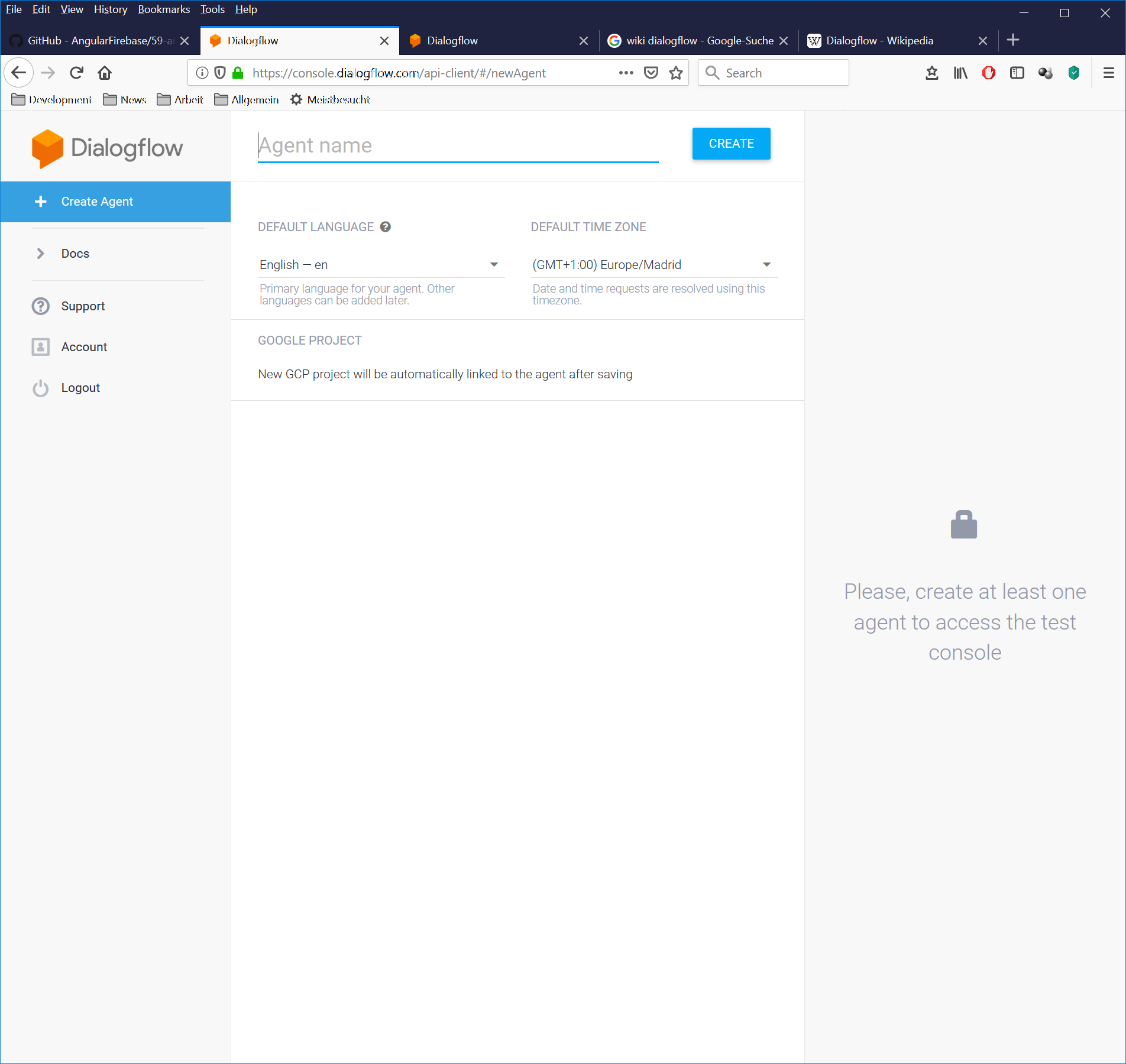Click the lock icon in the test console panel
Screen dimensions: 1126x1064
coord(964,524)
